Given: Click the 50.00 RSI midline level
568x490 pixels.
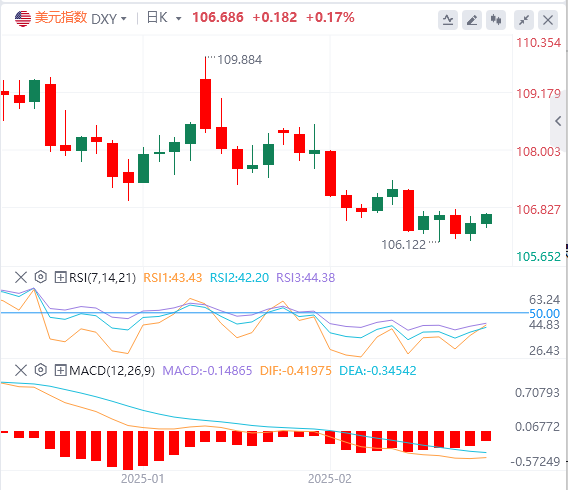Looking at the screenshot, I should pyautogui.click(x=544, y=313).
